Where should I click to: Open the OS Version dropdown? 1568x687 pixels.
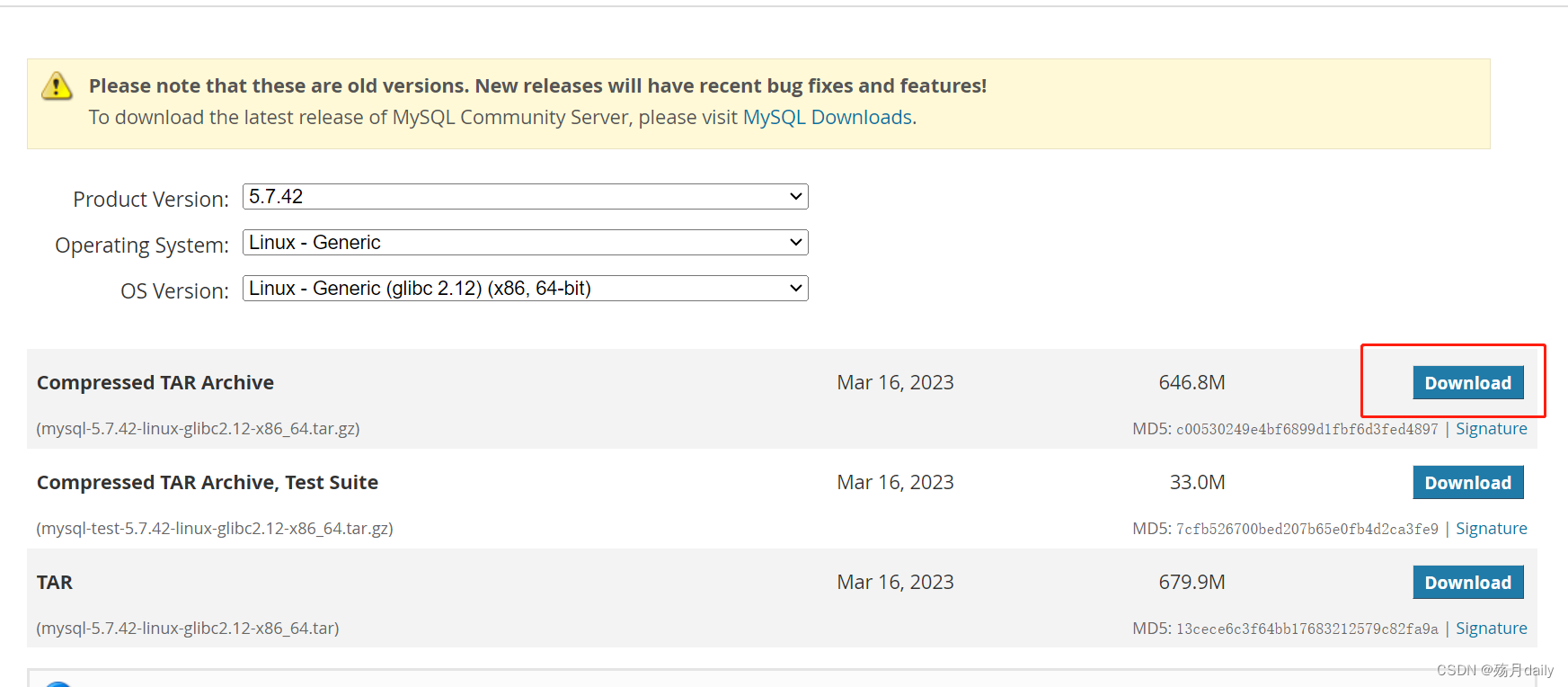pyautogui.click(x=526, y=289)
